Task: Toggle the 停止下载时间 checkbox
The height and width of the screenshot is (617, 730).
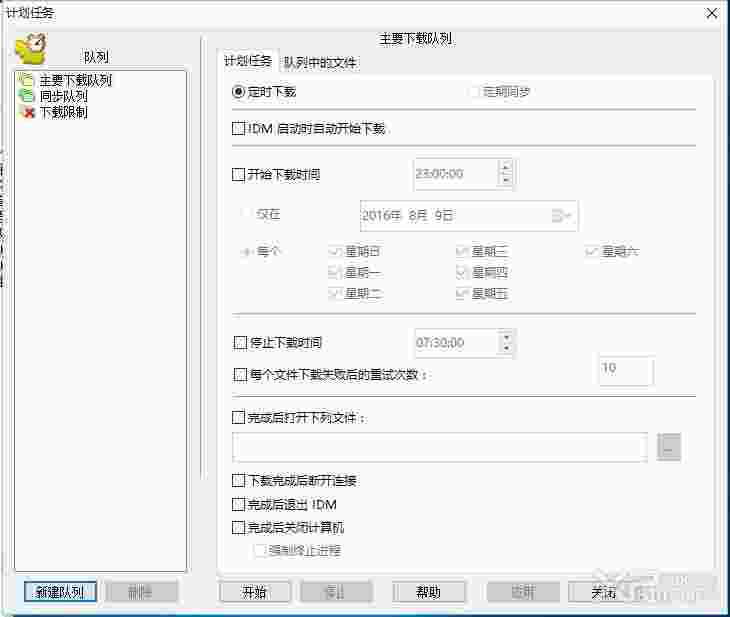Action: tap(240, 343)
